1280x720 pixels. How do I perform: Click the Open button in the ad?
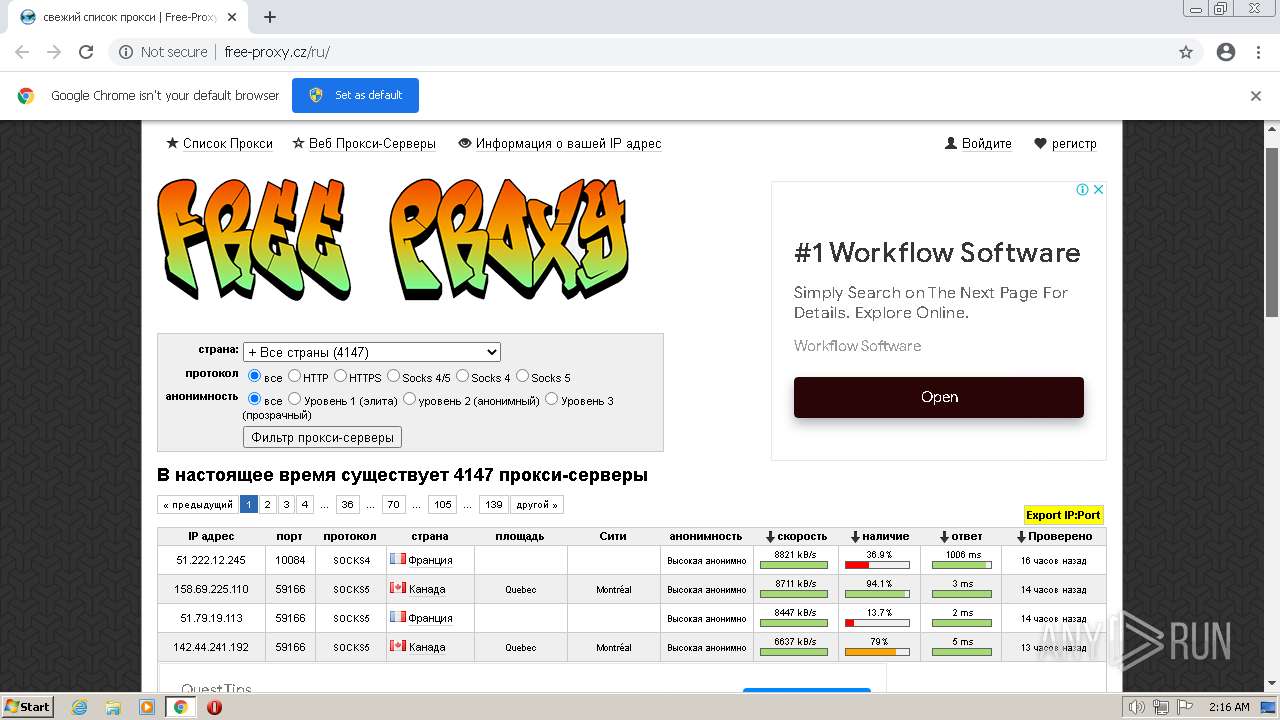click(x=939, y=397)
